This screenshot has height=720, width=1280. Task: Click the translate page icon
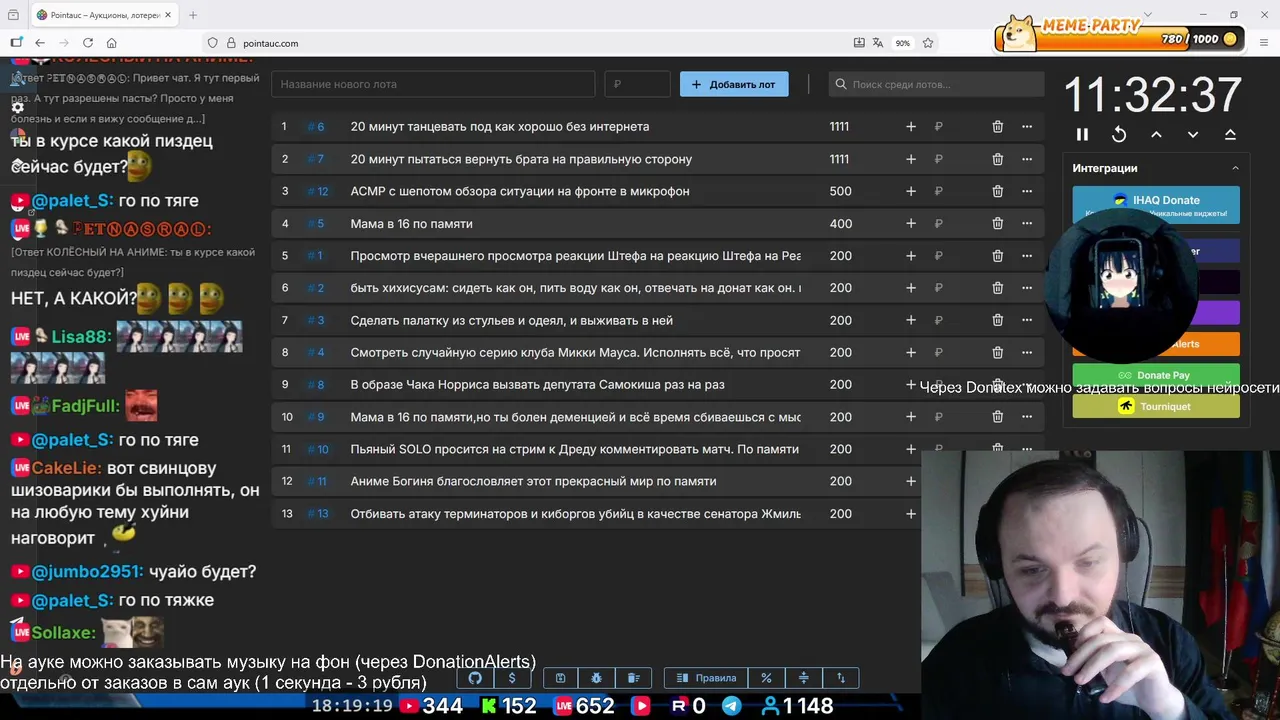[878, 43]
